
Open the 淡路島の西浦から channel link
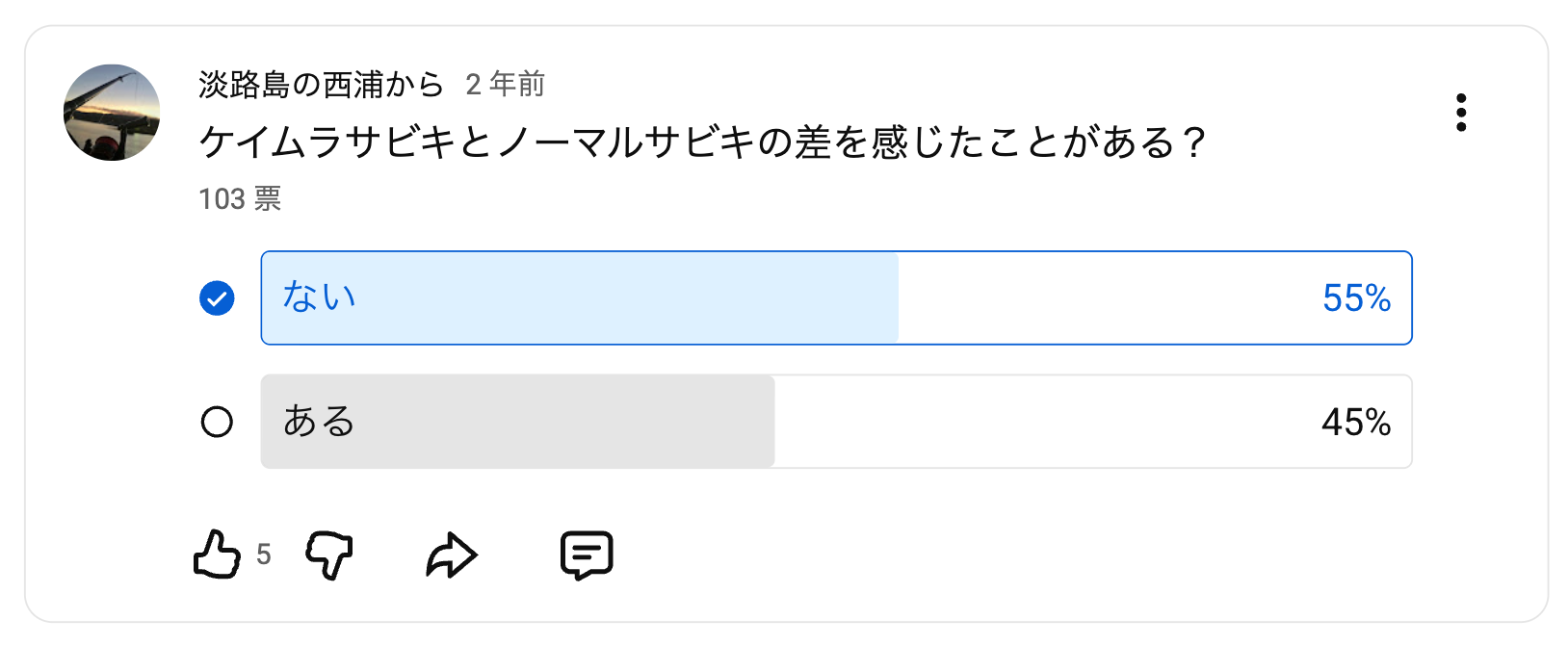click(321, 85)
